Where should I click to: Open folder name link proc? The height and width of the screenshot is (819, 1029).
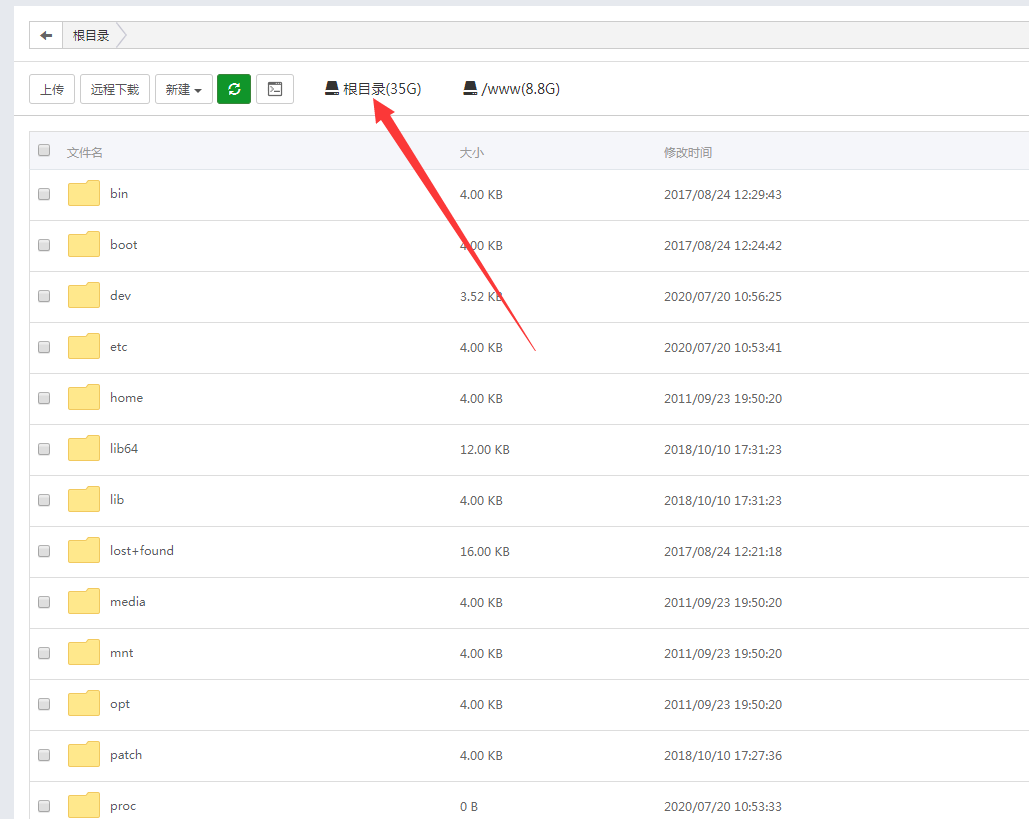[x=123, y=806]
